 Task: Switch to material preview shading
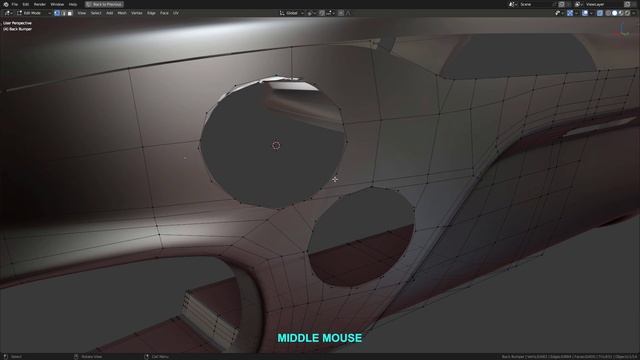pos(621,13)
